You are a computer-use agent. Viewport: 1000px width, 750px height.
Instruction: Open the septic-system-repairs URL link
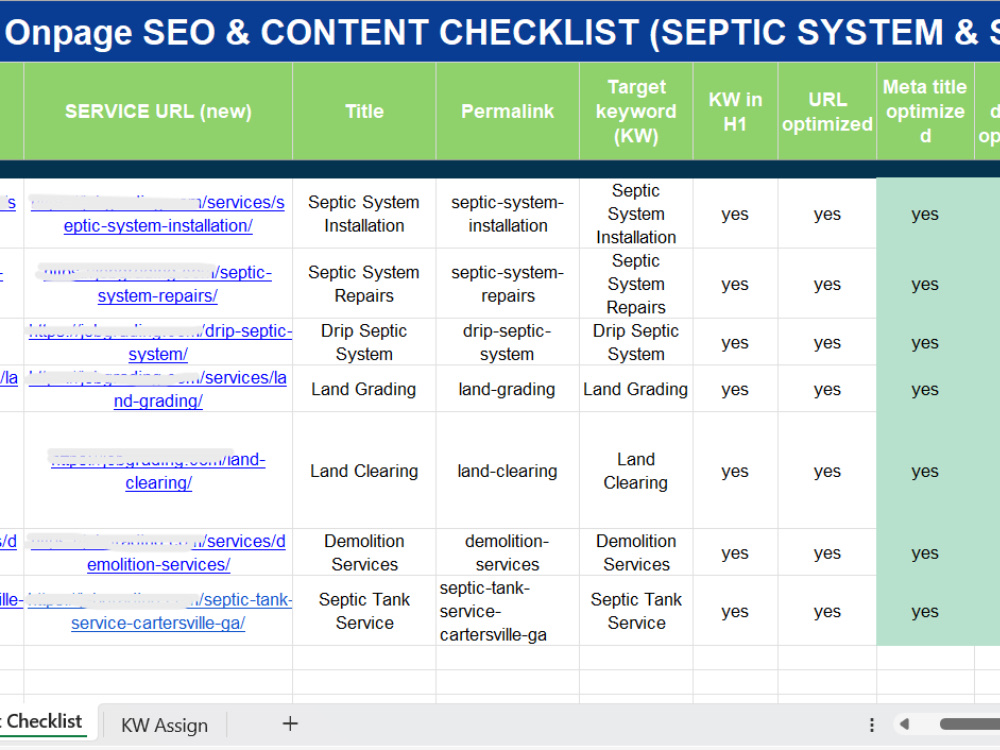click(x=158, y=284)
